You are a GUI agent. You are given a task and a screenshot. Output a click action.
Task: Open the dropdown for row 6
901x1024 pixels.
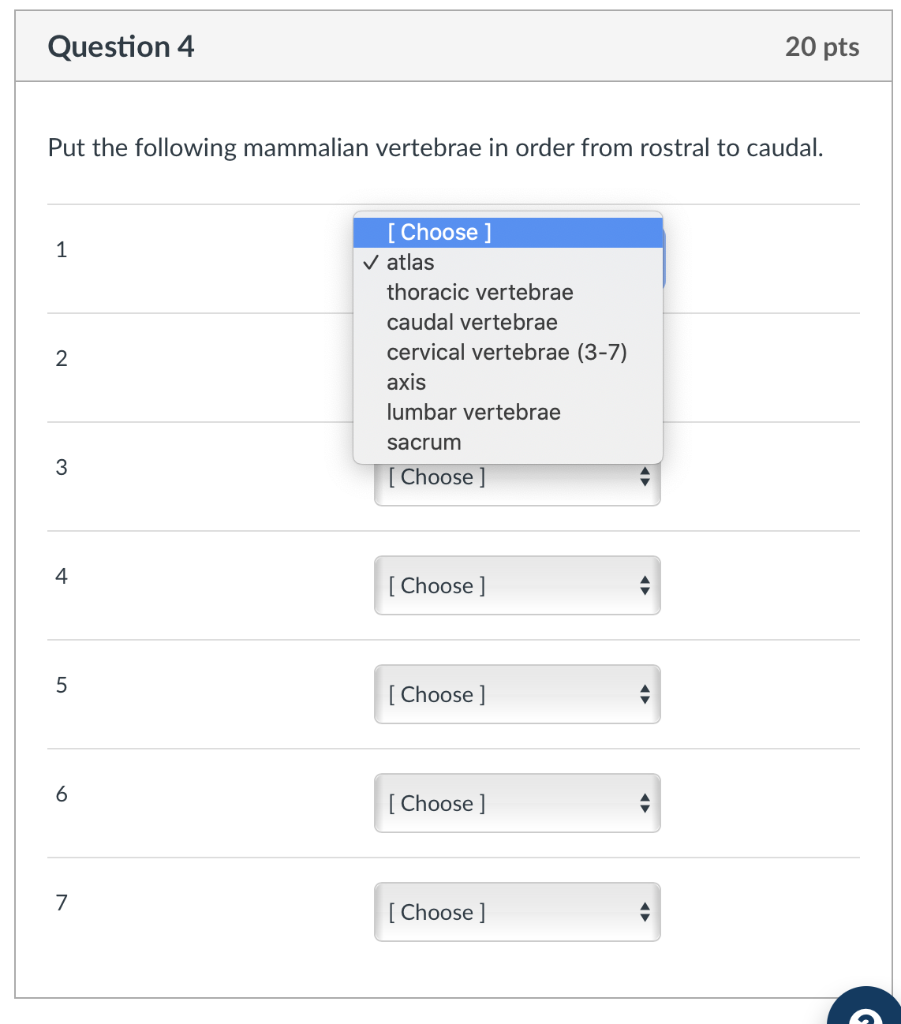(516, 804)
